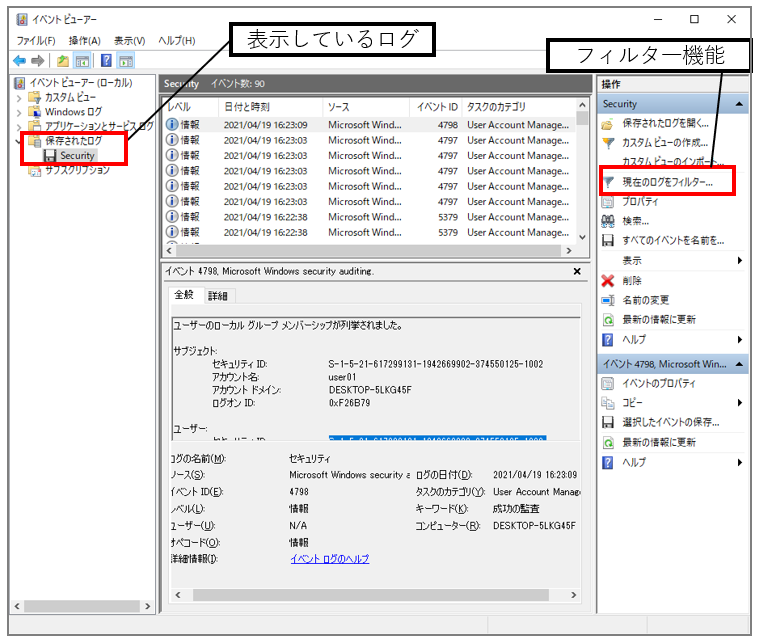This screenshot has width=759, height=641.
Task: Click the Find (検索) binoculars action
Action: 635,221
